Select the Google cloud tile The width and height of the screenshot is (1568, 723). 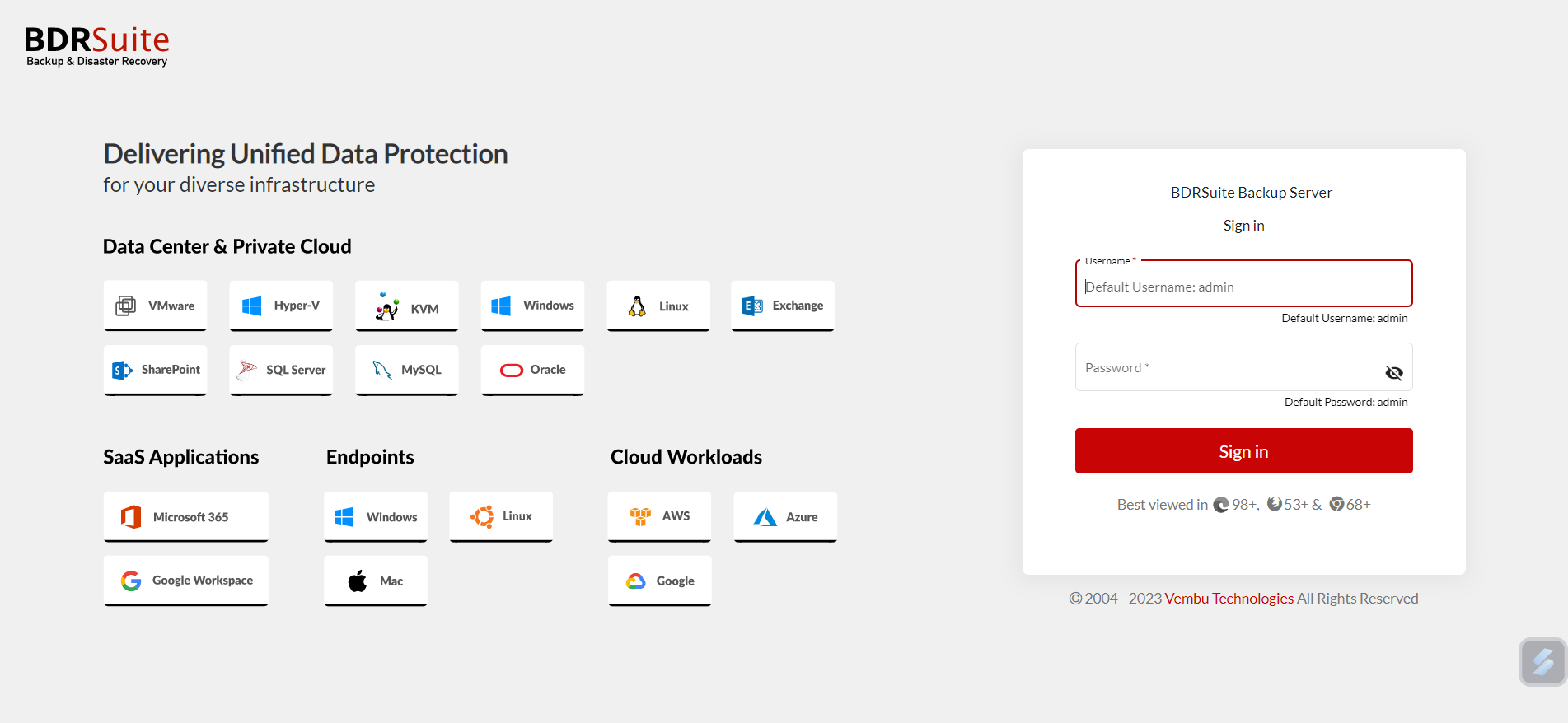pyautogui.click(x=659, y=581)
